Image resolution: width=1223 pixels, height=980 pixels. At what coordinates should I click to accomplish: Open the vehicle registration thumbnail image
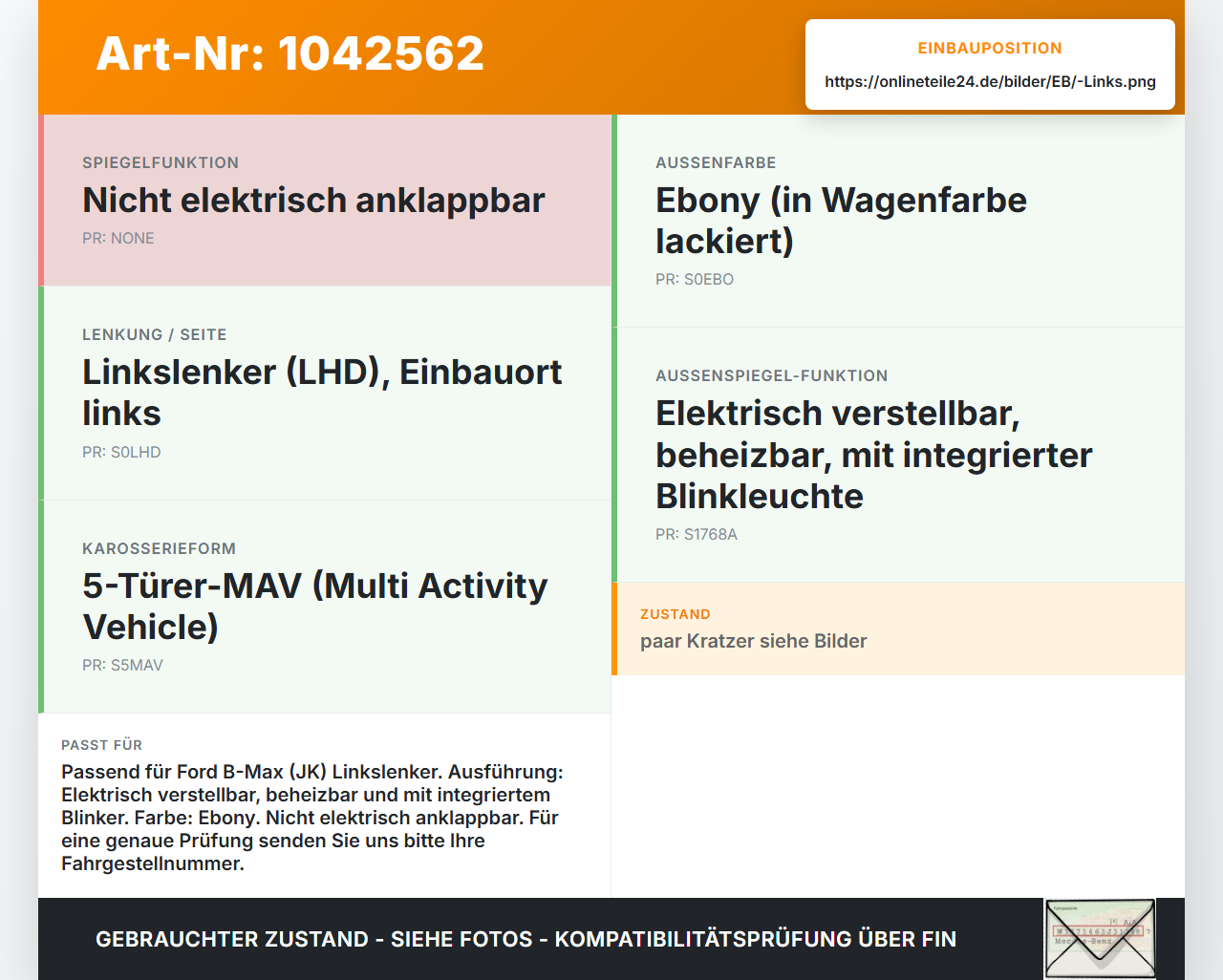1100,939
